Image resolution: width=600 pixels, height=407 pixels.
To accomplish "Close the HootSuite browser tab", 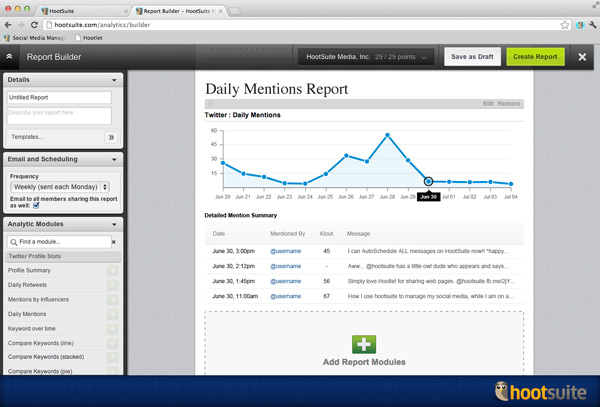I will (x=126, y=11).
